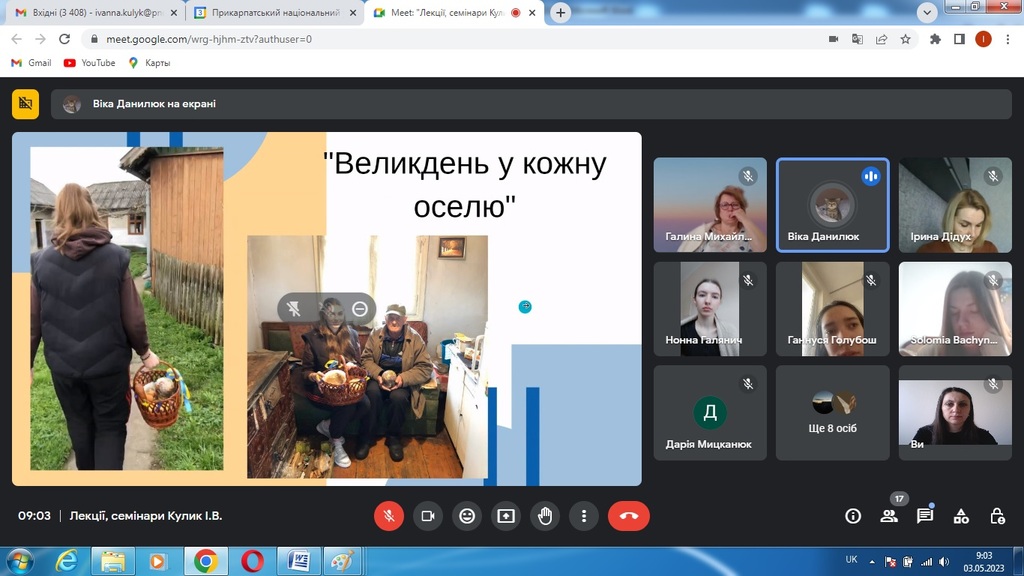Open host controls lock icon

[x=997, y=516]
